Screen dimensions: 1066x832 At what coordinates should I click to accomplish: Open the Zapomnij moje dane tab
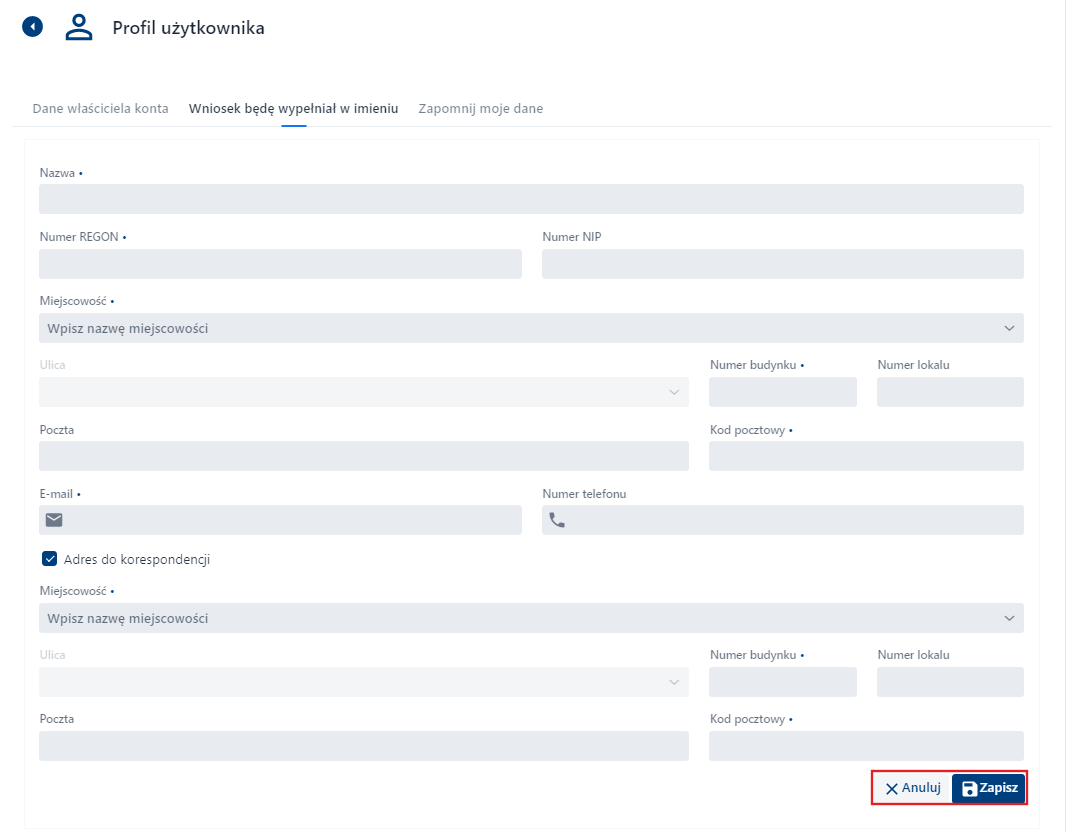point(481,108)
